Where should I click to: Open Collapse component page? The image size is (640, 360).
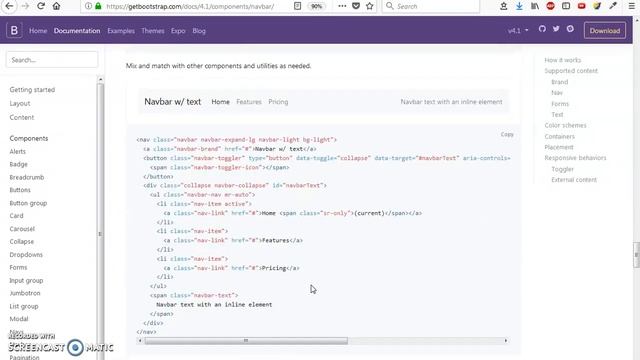click(22, 241)
